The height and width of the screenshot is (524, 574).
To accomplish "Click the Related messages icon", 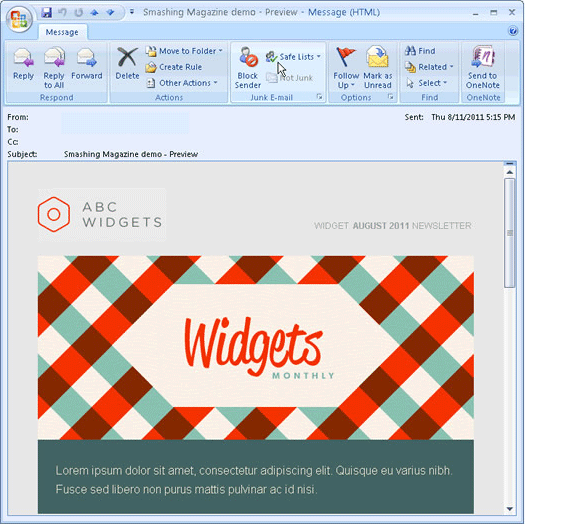I will (x=410, y=67).
